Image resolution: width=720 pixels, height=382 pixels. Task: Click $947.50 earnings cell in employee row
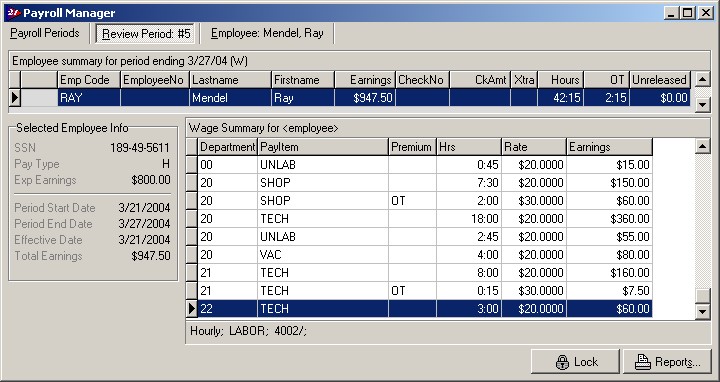pos(365,98)
